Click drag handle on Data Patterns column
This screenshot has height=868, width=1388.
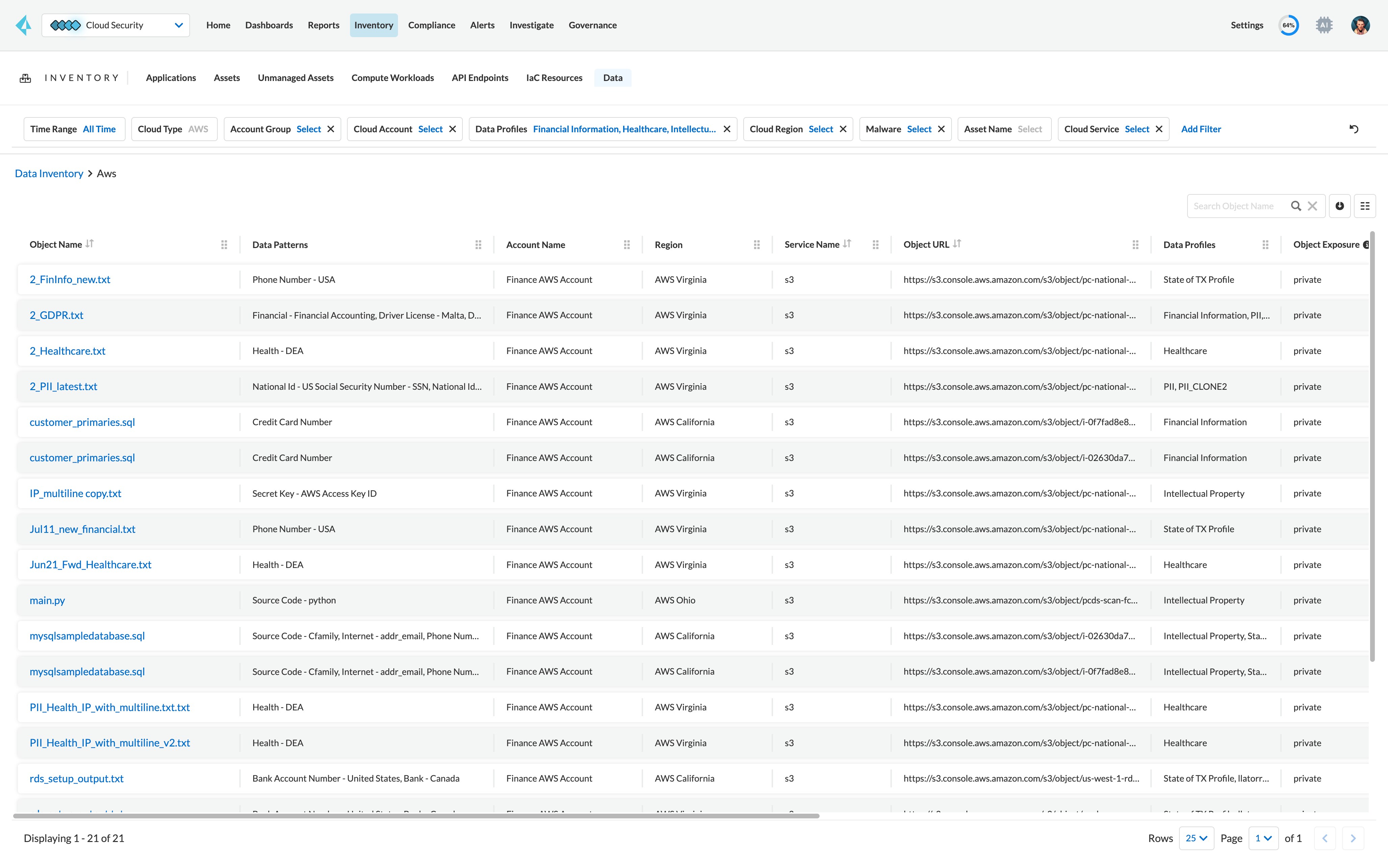point(478,245)
